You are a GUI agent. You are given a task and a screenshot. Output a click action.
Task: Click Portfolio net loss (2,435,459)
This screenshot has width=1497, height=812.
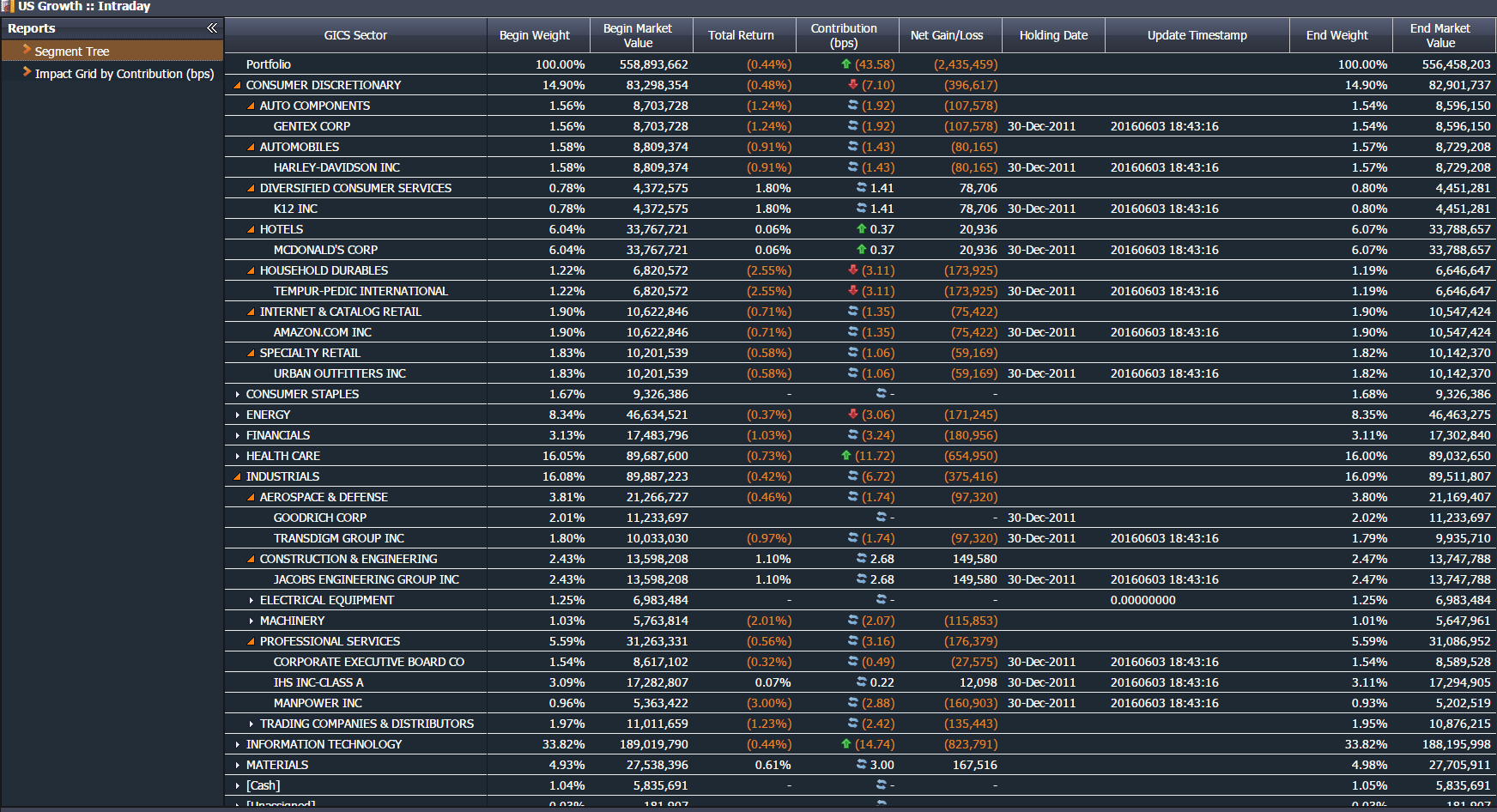[x=966, y=64]
